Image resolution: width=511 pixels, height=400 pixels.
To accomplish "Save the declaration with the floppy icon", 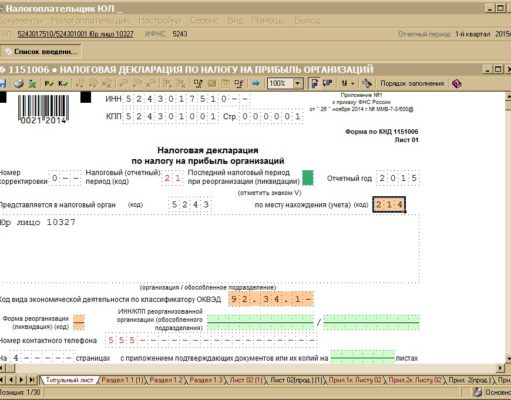I will click(x=3, y=83).
